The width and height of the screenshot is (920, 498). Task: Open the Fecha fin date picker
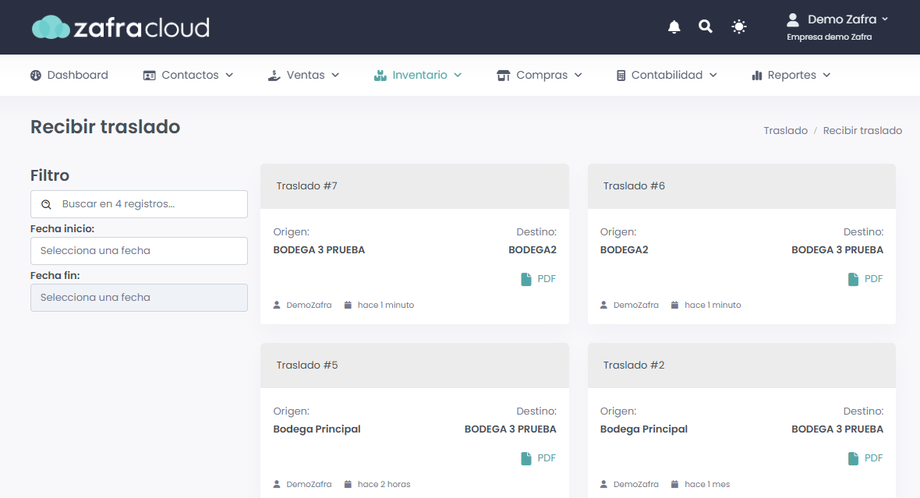(x=139, y=297)
